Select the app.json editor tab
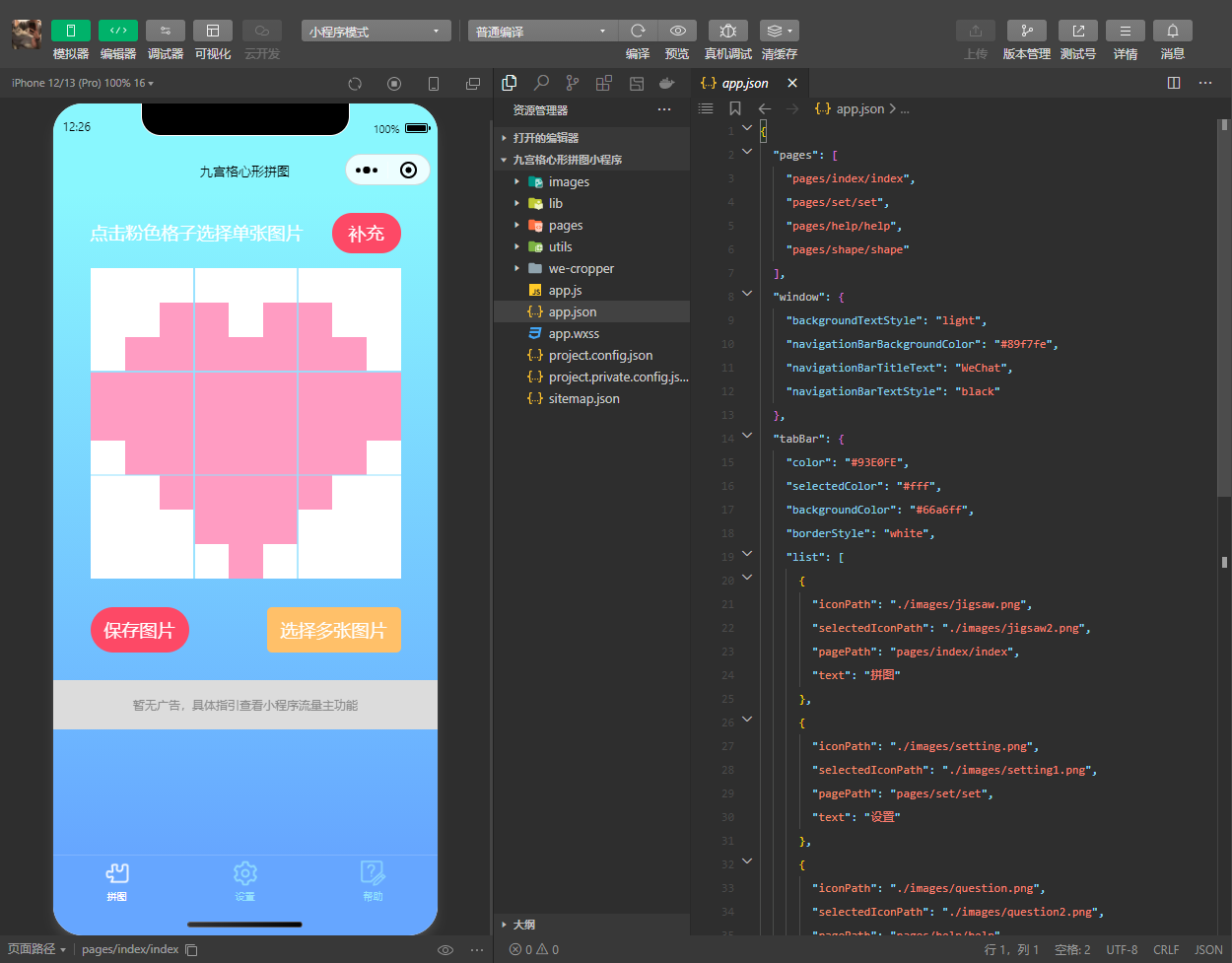This screenshot has height=963, width=1232. (744, 84)
